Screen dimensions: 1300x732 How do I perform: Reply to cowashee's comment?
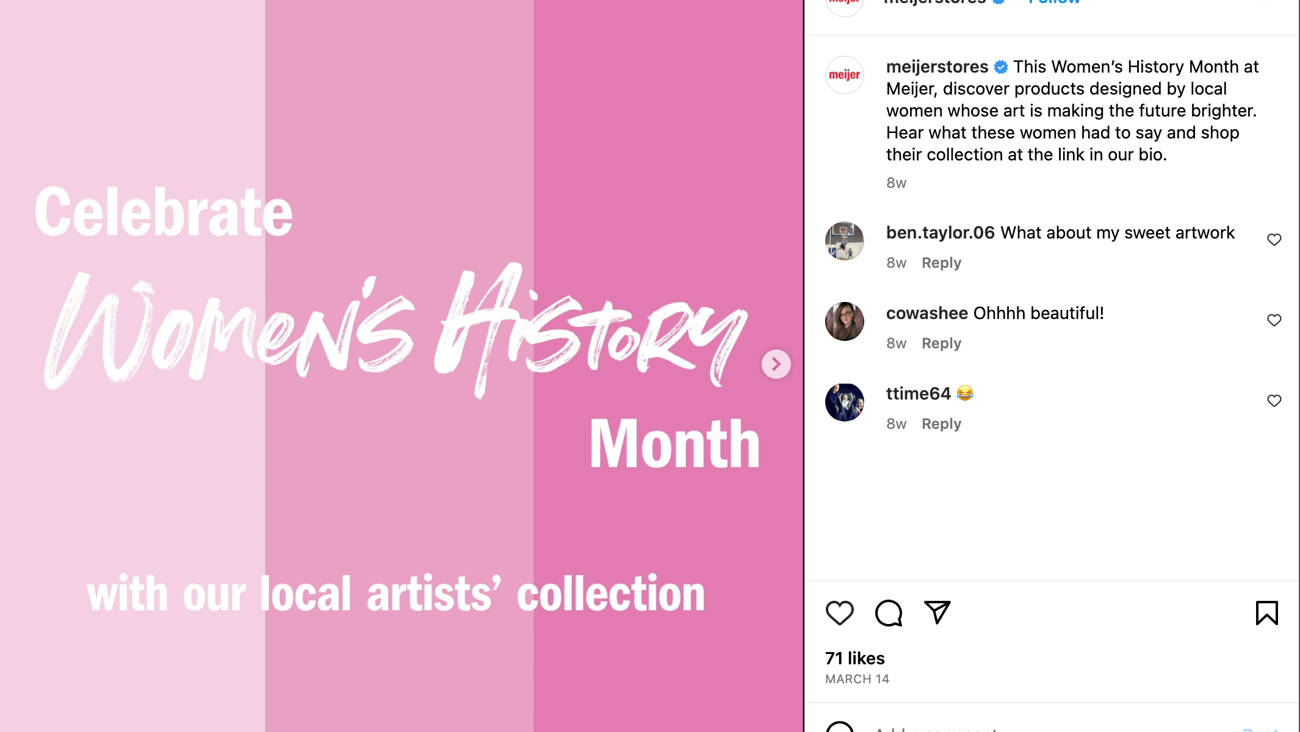941,342
